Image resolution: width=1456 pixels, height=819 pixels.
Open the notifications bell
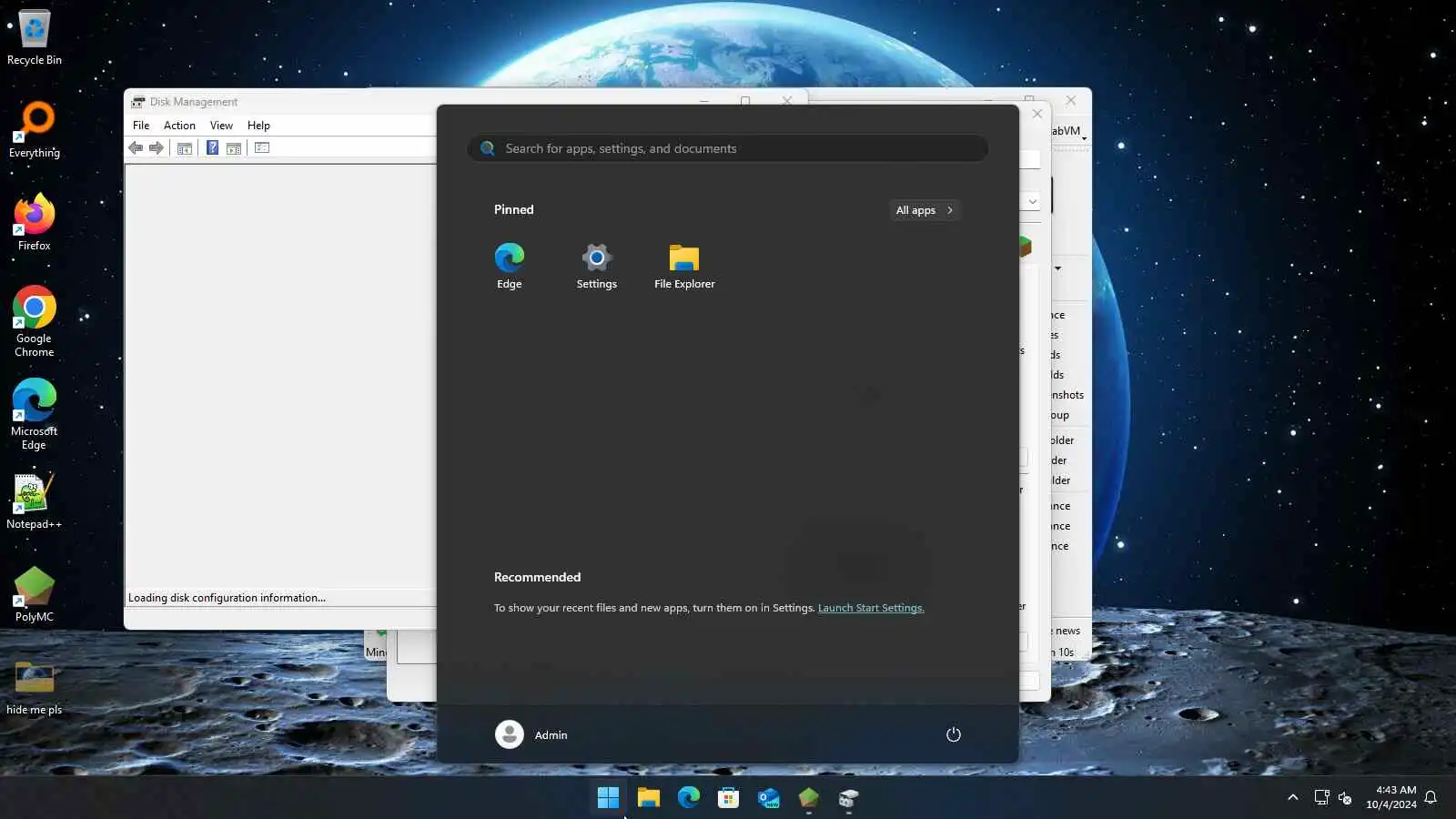click(1431, 797)
